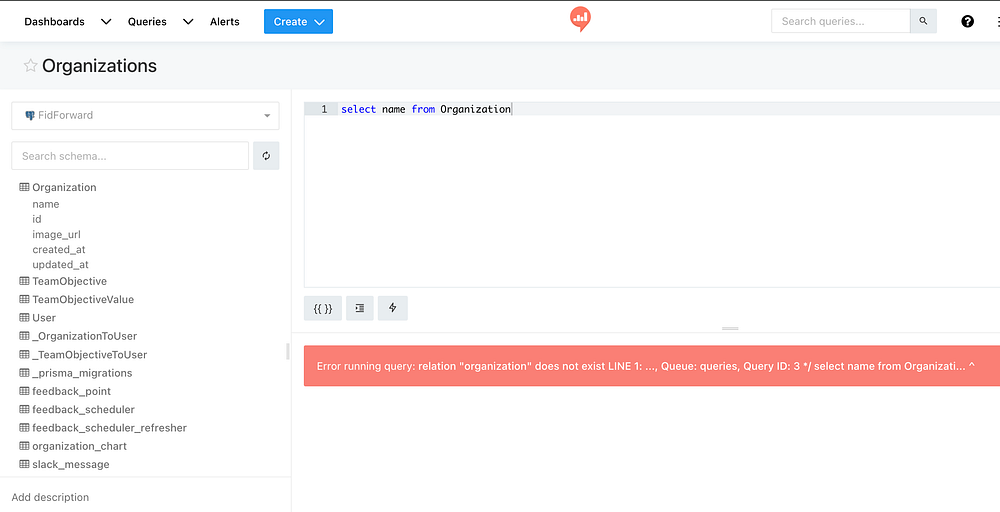The height and width of the screenshot is (512, 1000).
Task: Toggle autocomplete with the lightning bolt button
Action: [393, 308]
